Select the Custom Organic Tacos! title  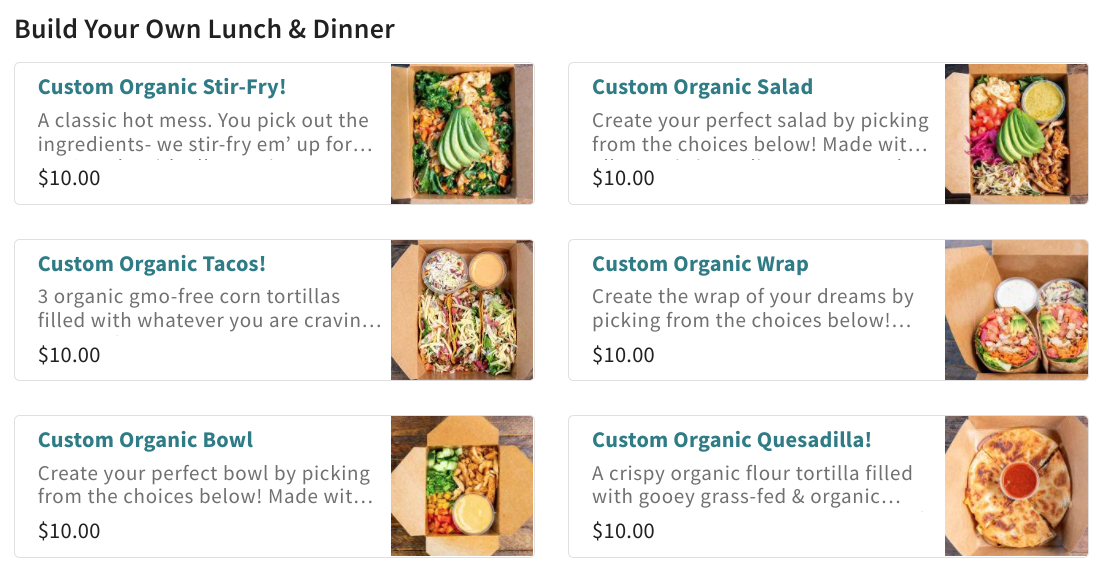pos(152,264)
